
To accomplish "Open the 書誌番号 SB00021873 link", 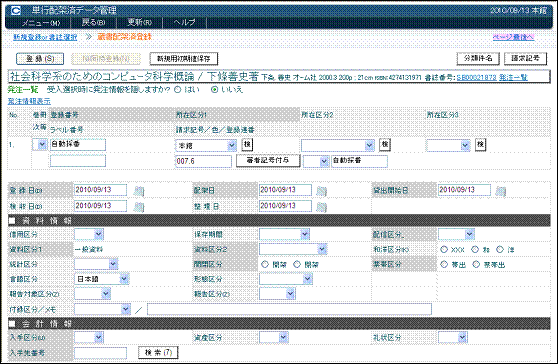I will coord(477,78).
